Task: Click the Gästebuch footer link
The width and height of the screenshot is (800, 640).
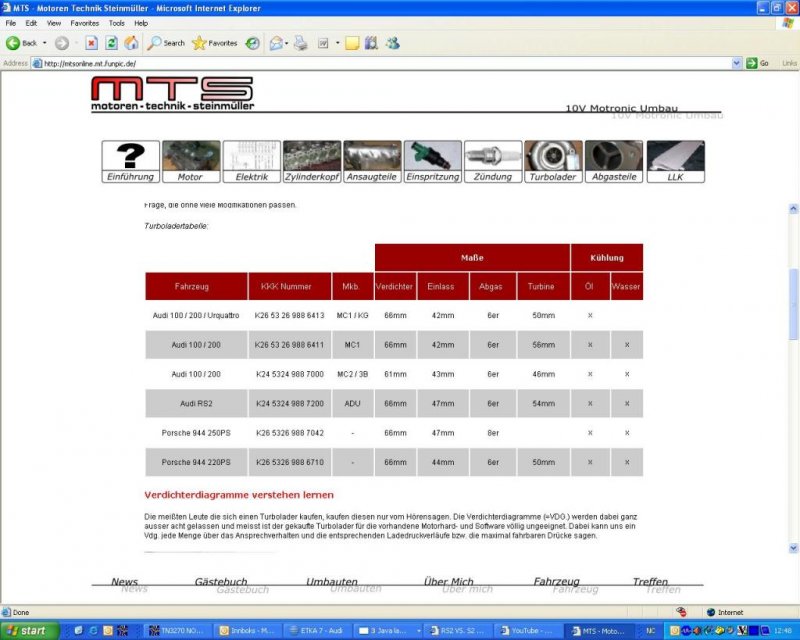Action: coord(220,581)
